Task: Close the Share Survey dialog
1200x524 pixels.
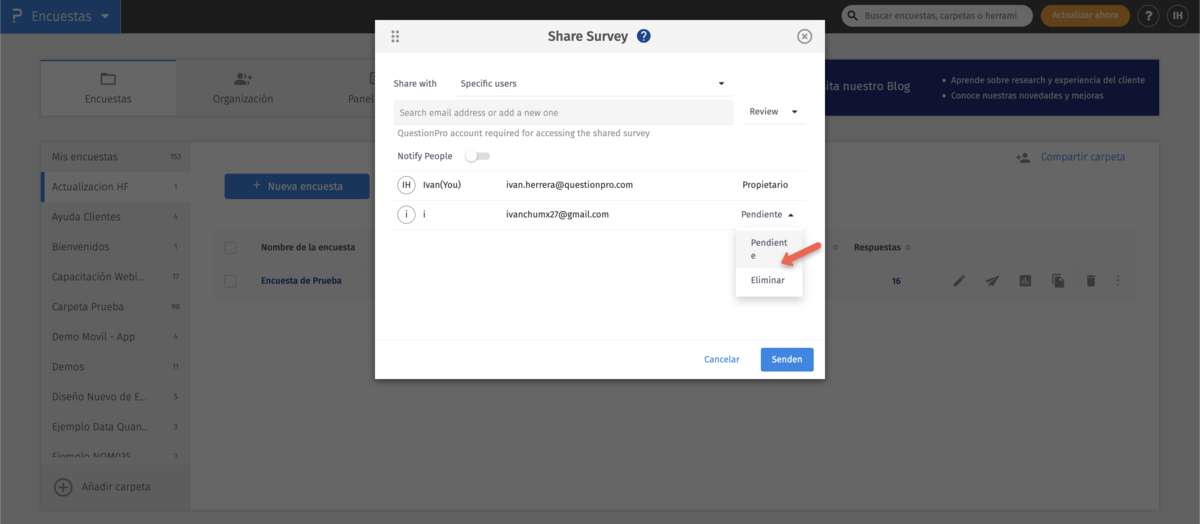Action: pos(804,36)
